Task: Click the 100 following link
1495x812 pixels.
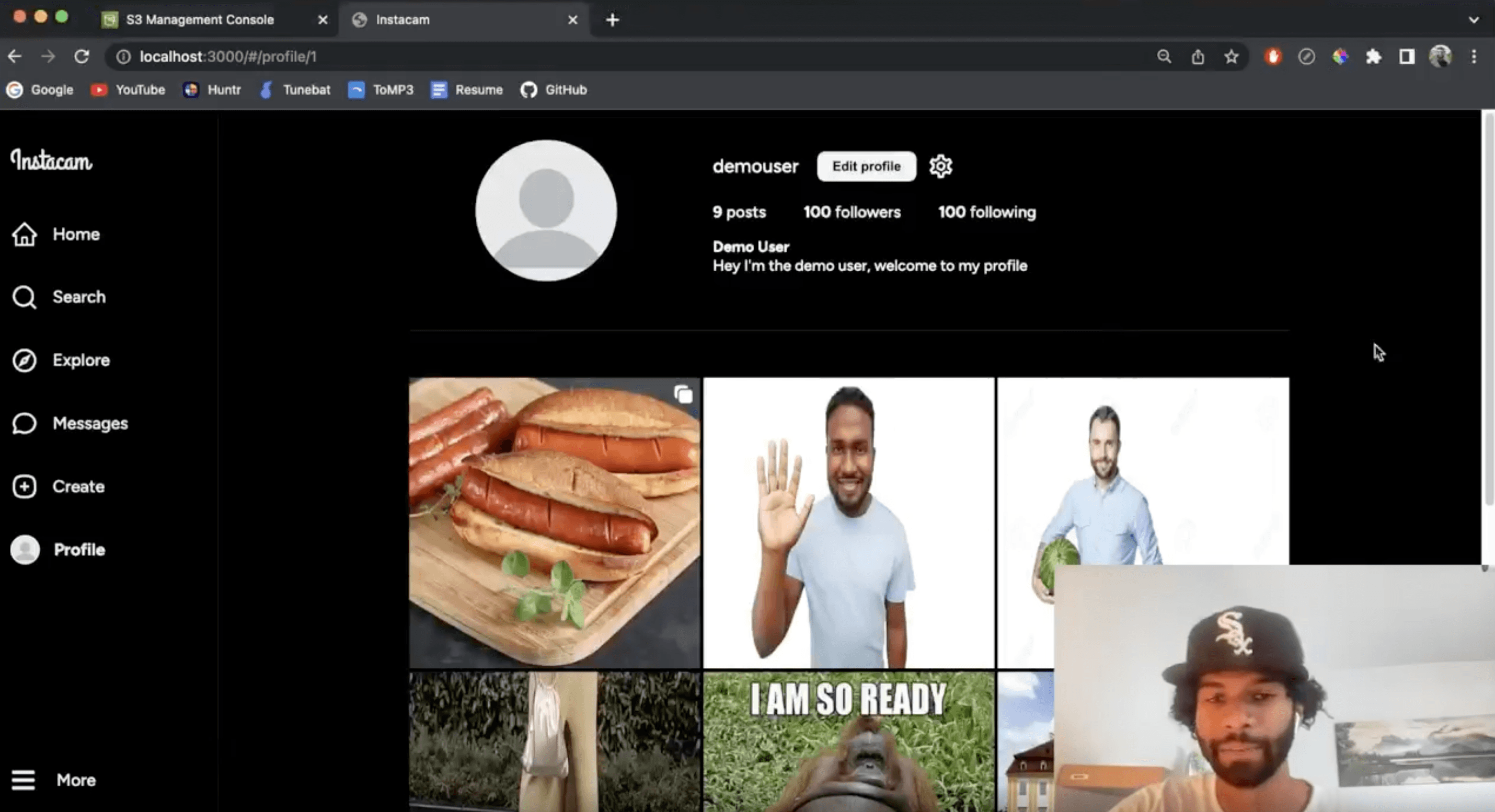Action: pos(986,212)
